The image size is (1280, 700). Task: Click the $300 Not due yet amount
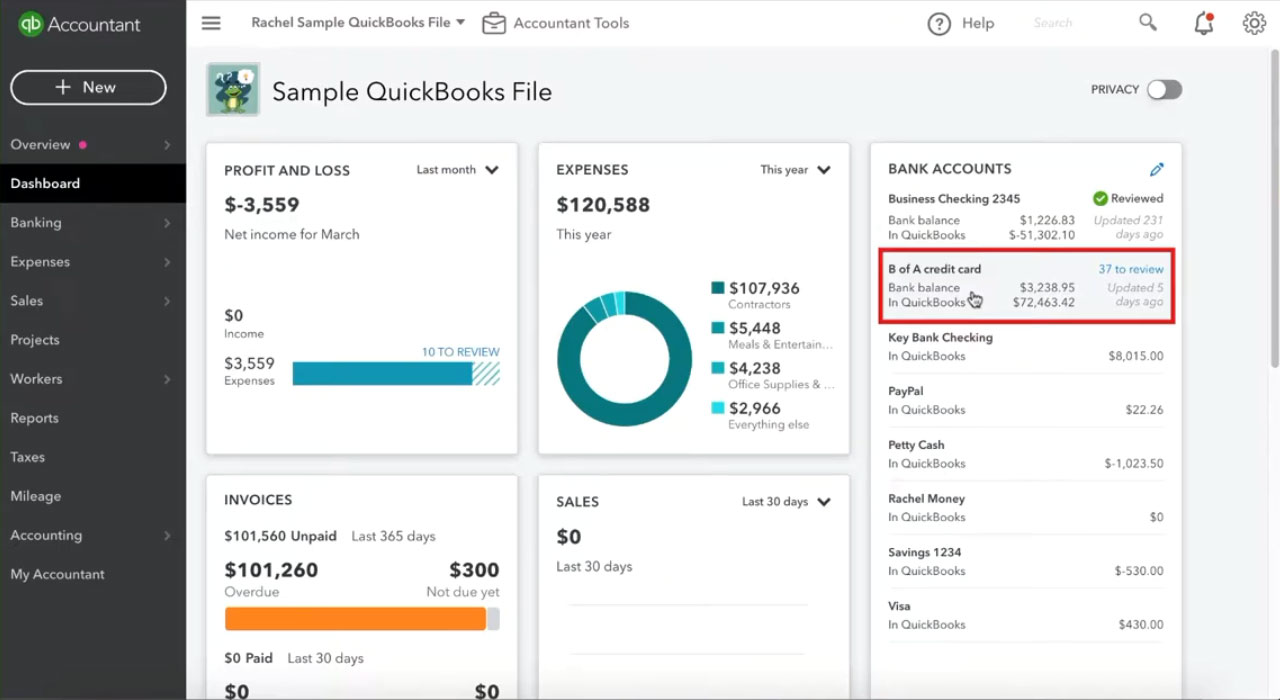click(x=474, y=570)
